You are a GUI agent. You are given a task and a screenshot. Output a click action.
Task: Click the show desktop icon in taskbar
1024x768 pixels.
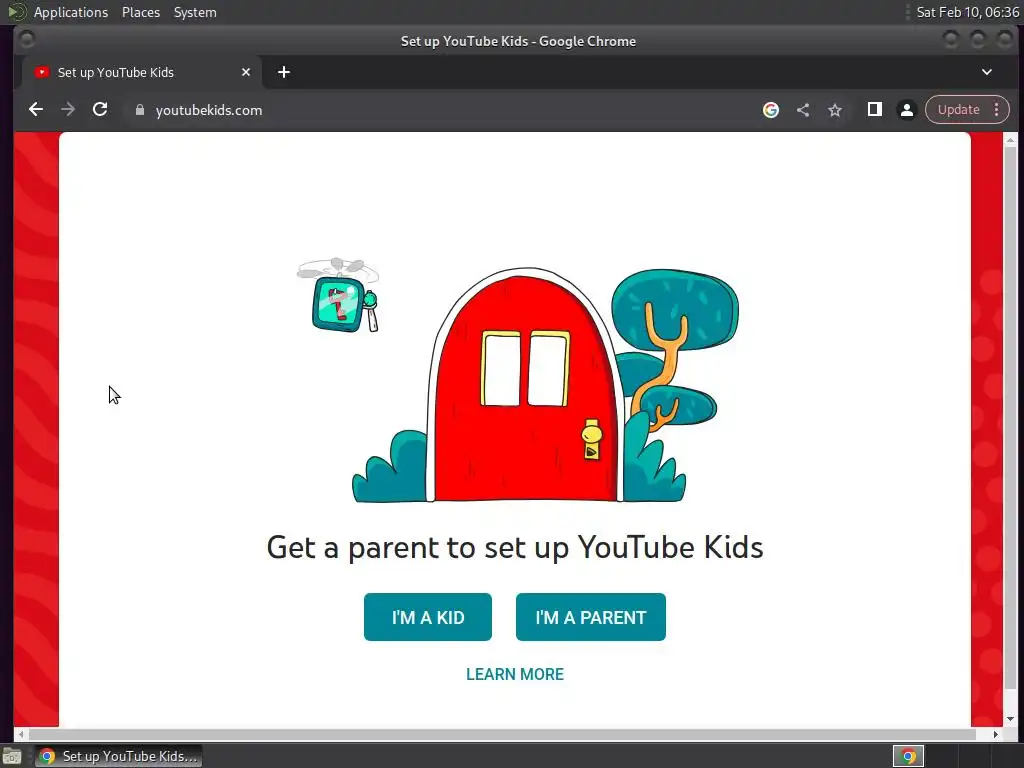[12, 757]
